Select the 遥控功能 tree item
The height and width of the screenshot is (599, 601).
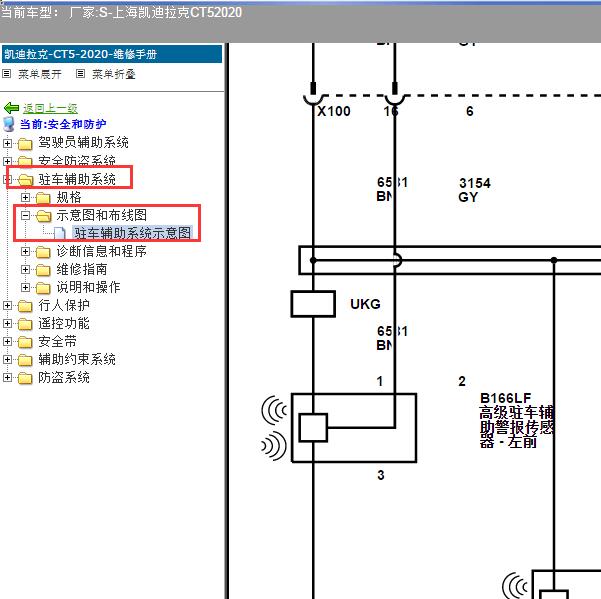64,323
